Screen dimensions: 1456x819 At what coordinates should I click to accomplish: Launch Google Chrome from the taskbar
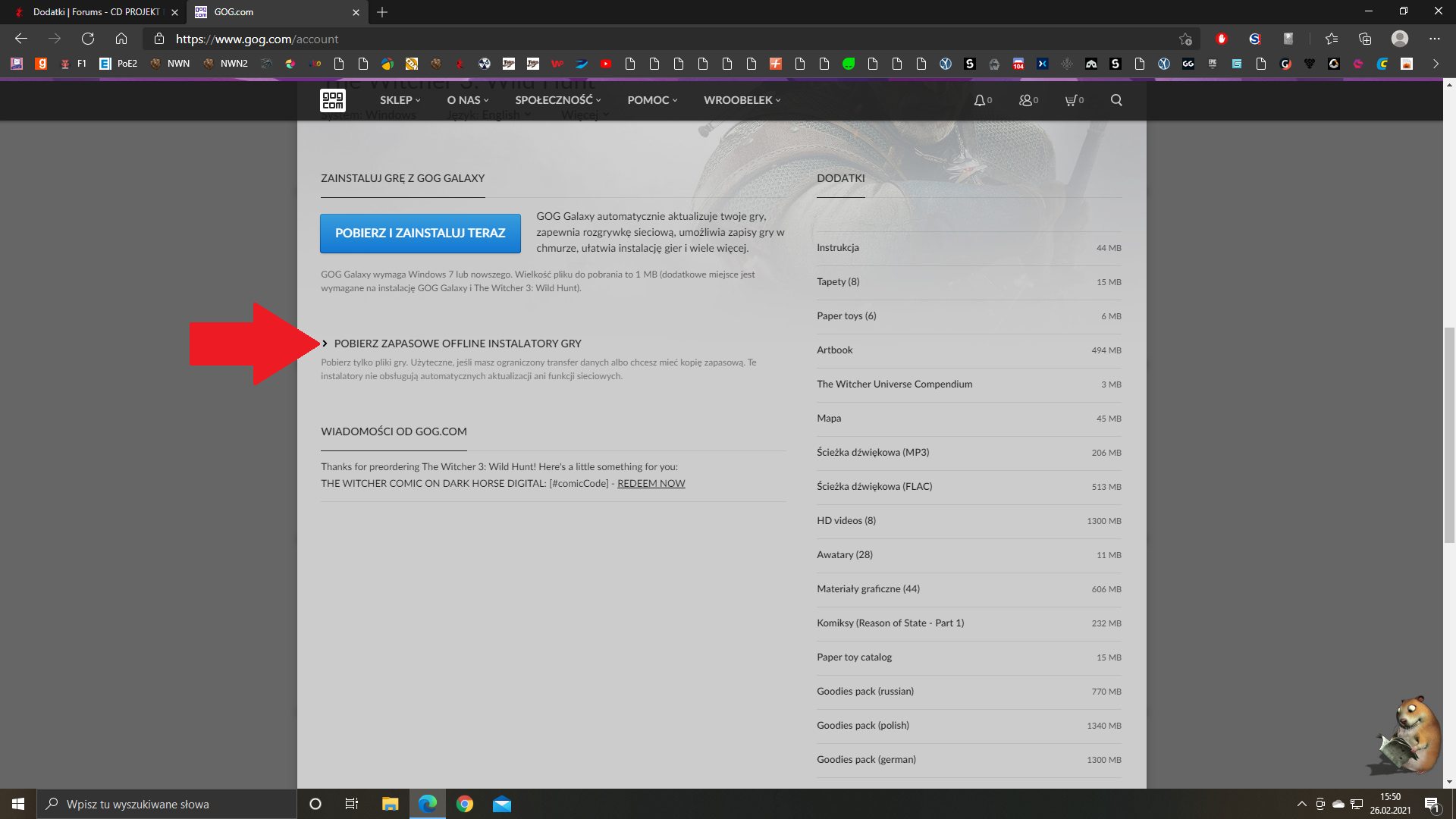465,804
